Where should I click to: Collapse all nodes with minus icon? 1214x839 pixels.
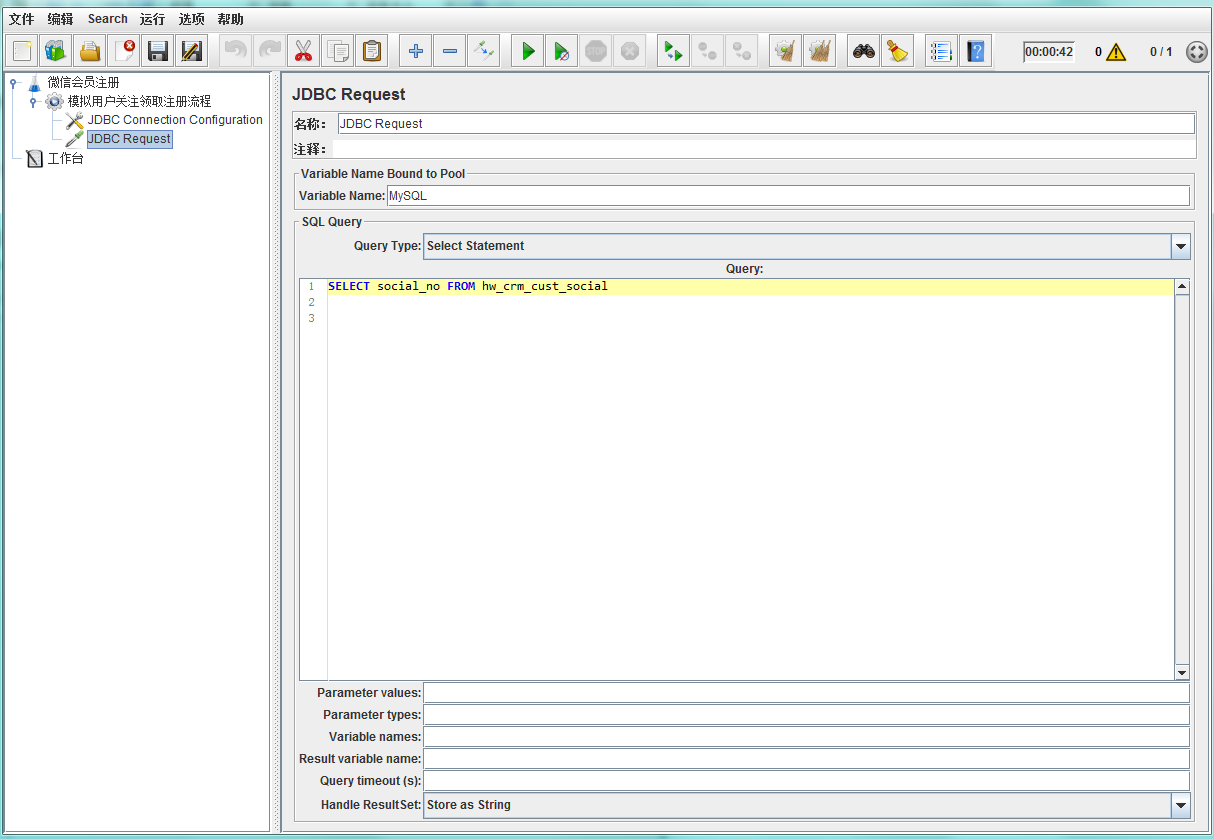coord(450,51)
